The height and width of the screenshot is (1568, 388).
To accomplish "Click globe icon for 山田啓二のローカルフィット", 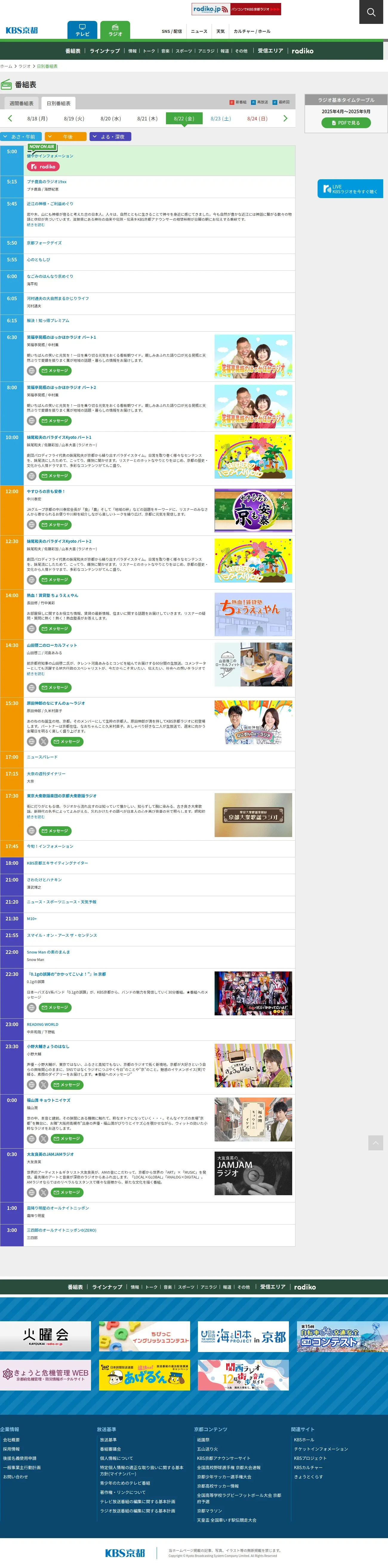I will [x=32, y=688].
